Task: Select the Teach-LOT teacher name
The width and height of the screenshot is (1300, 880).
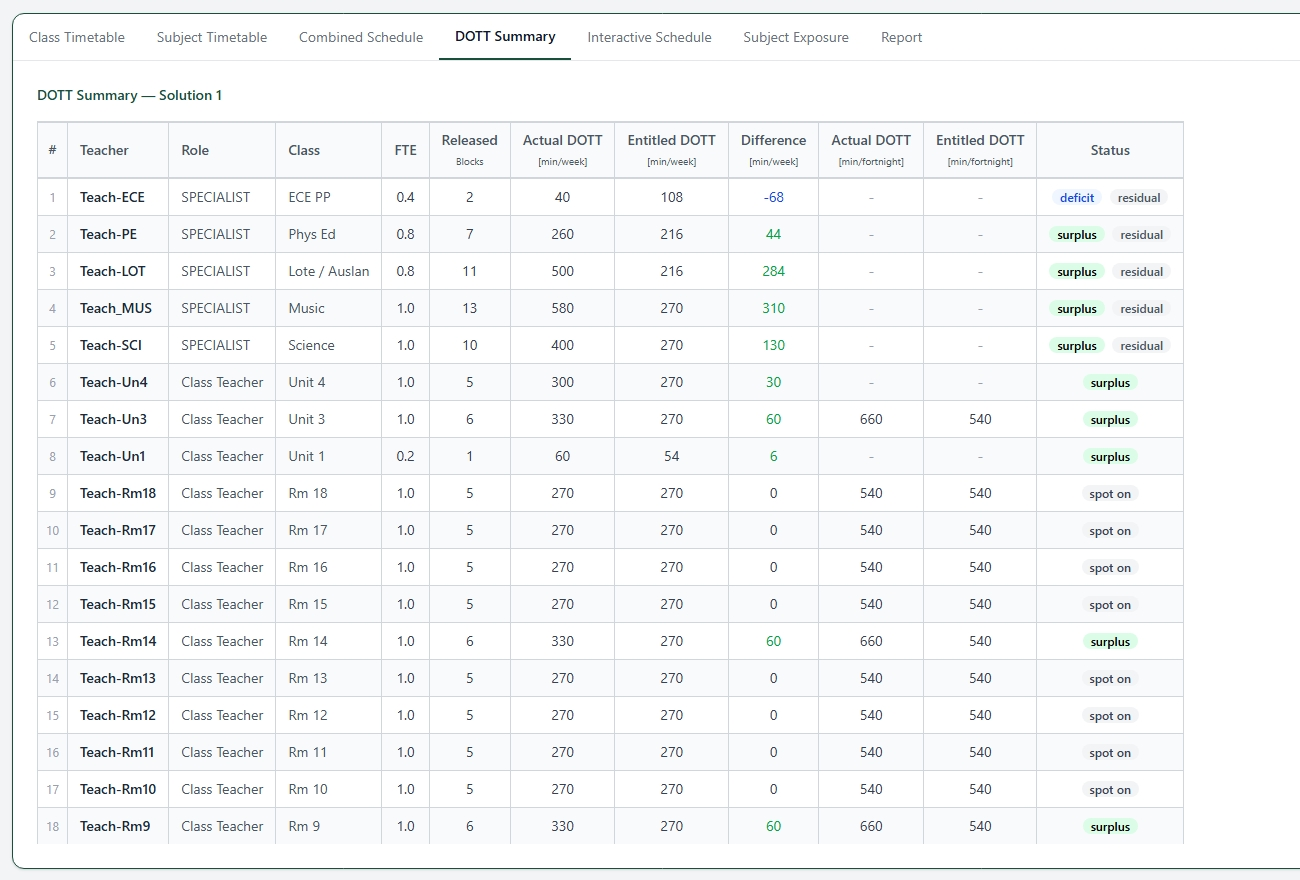Action: pos(113,271)
